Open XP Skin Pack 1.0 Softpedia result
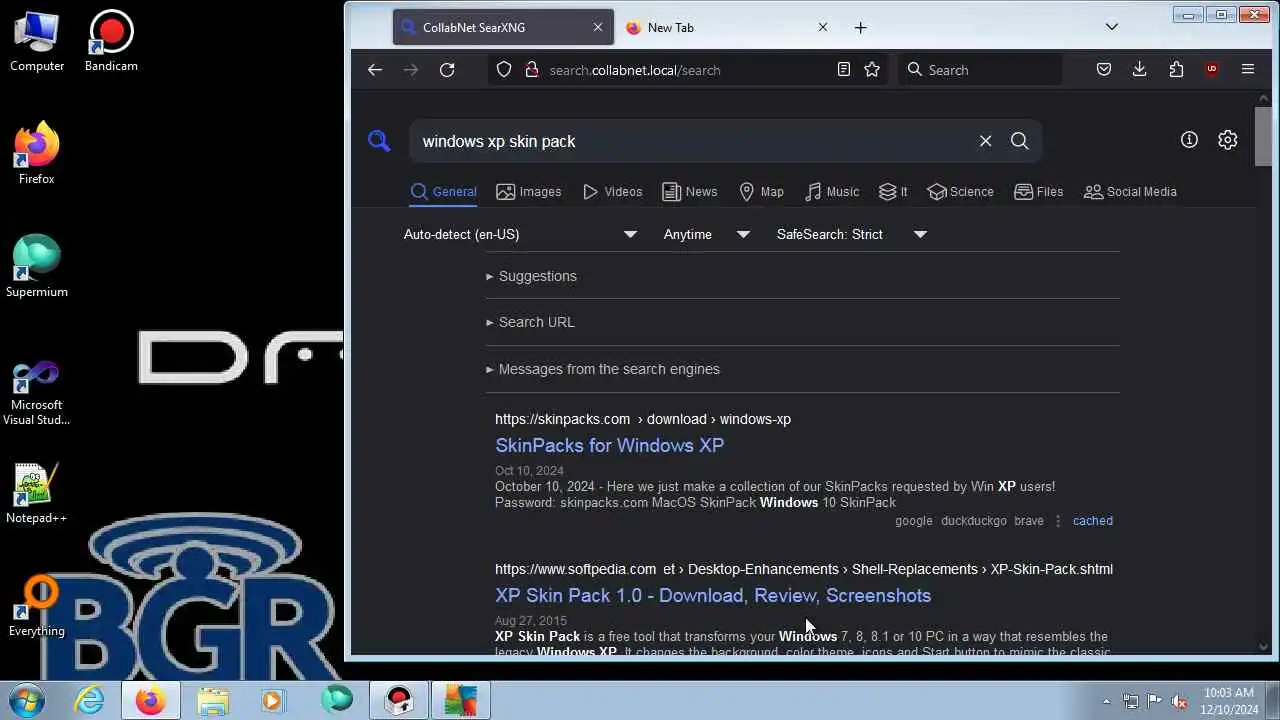1280x720 pixels. (x=713, y=595)
